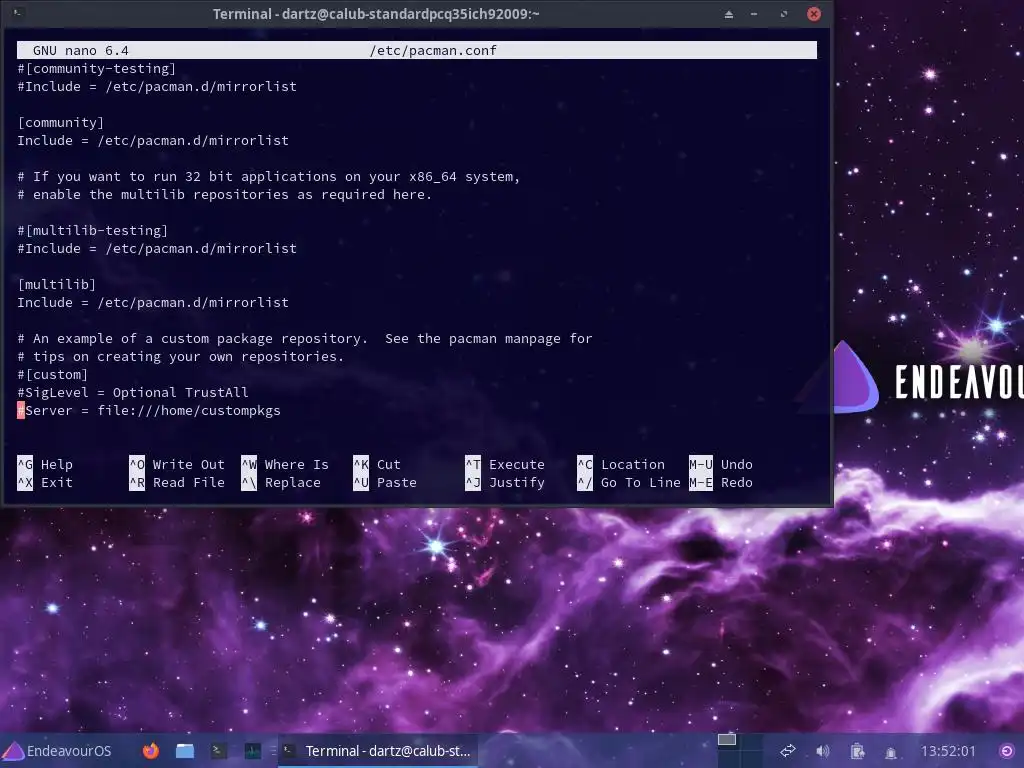Click the '# An example of a custom package' line

305,338
